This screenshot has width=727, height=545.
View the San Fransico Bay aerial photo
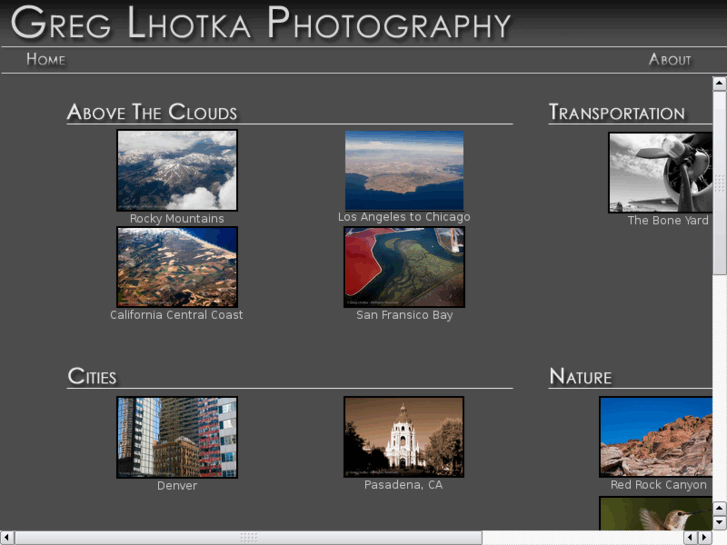[404, 267]
